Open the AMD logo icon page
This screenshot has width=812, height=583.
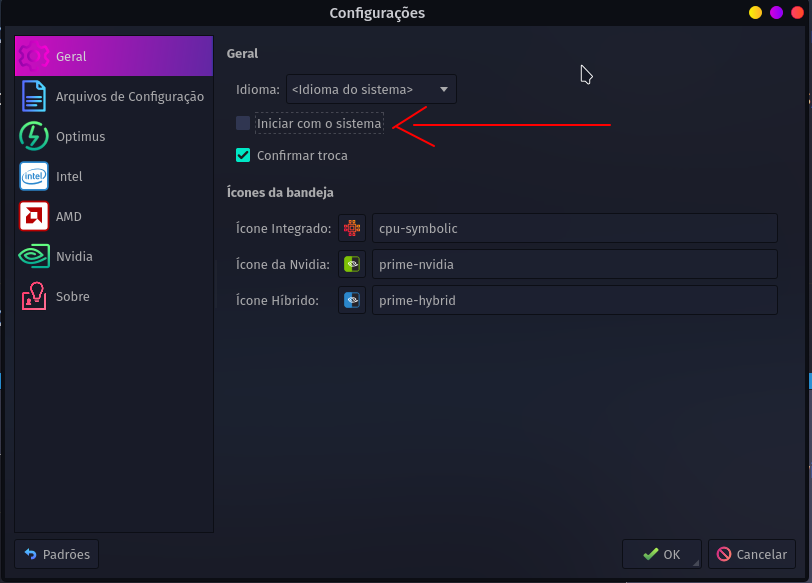pyautogui.click(x=34, y=216)
